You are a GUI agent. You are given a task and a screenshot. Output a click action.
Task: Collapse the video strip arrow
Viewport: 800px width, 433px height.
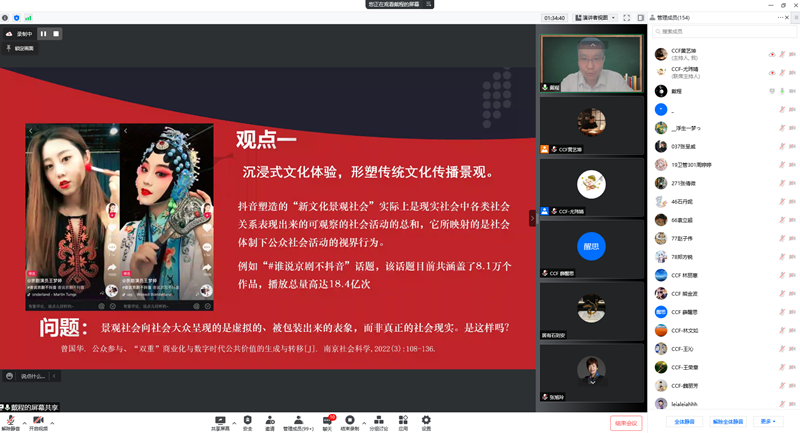tap(532, 218)
